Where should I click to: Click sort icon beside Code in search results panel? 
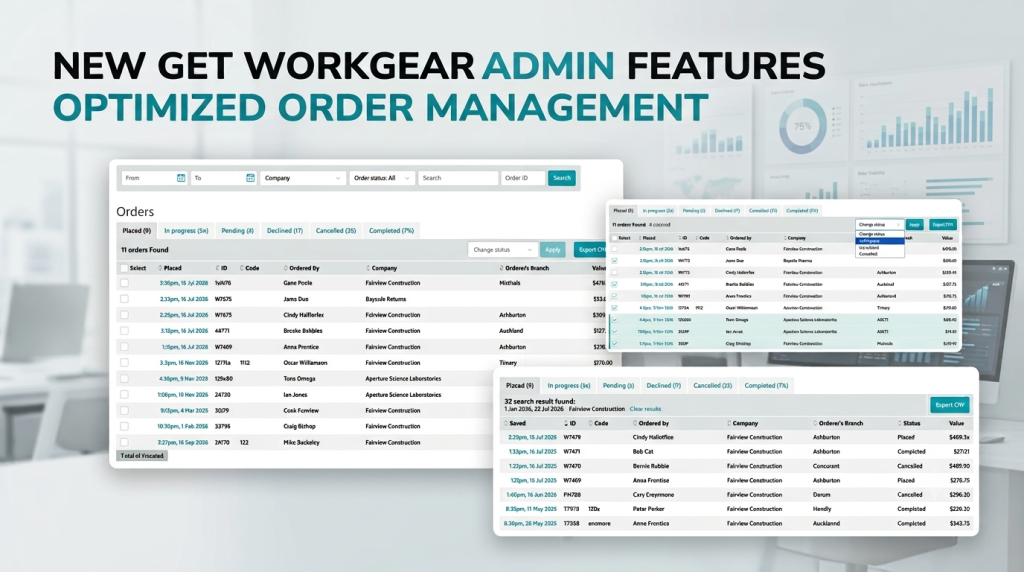590,424
